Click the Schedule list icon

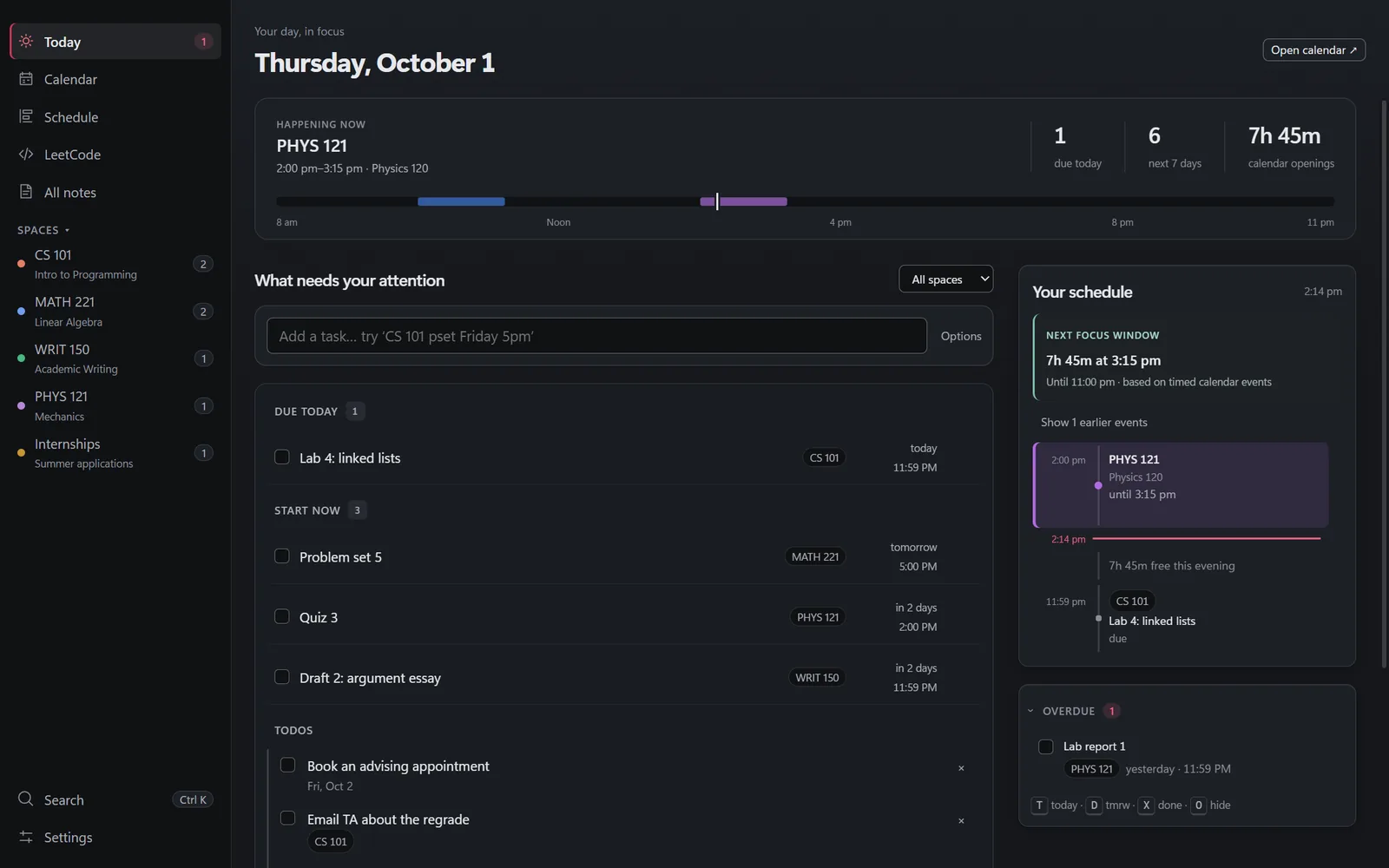[x=26, y=116]
